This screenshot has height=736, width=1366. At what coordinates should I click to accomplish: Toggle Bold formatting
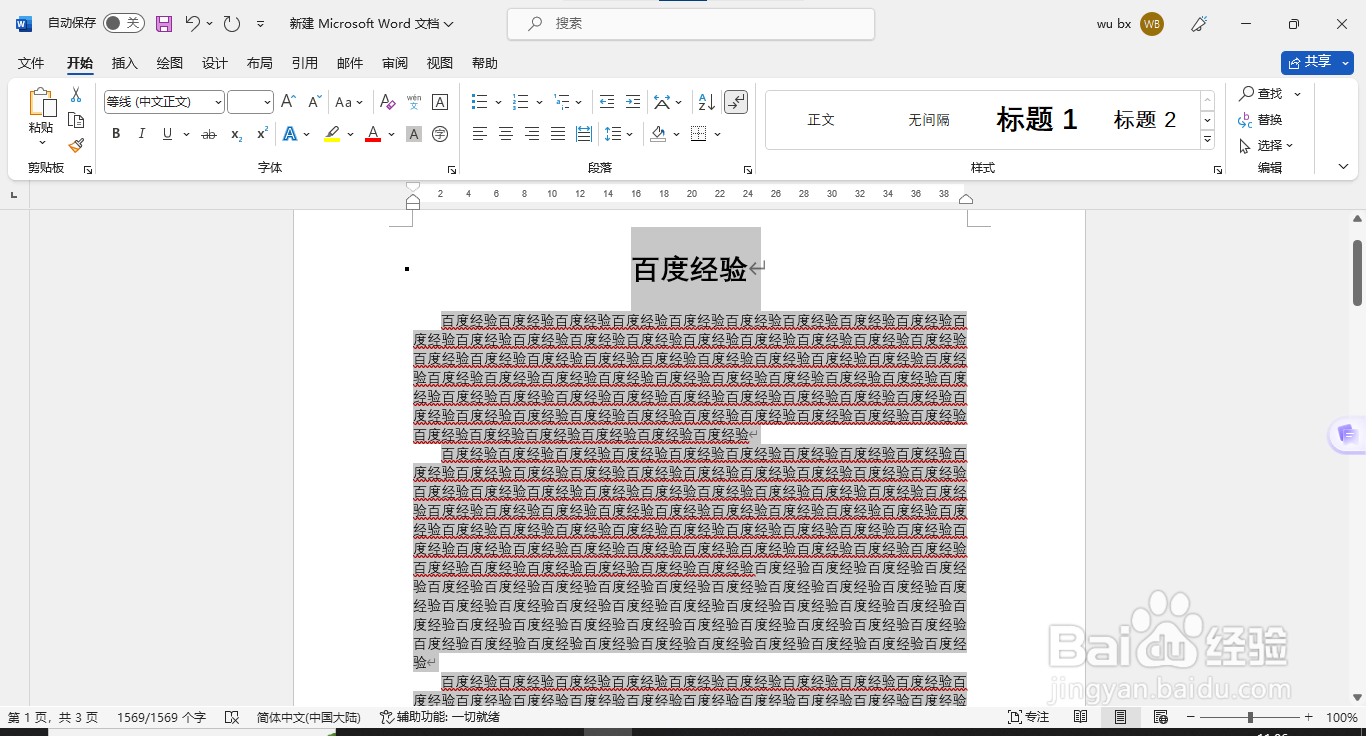point(116,134)
